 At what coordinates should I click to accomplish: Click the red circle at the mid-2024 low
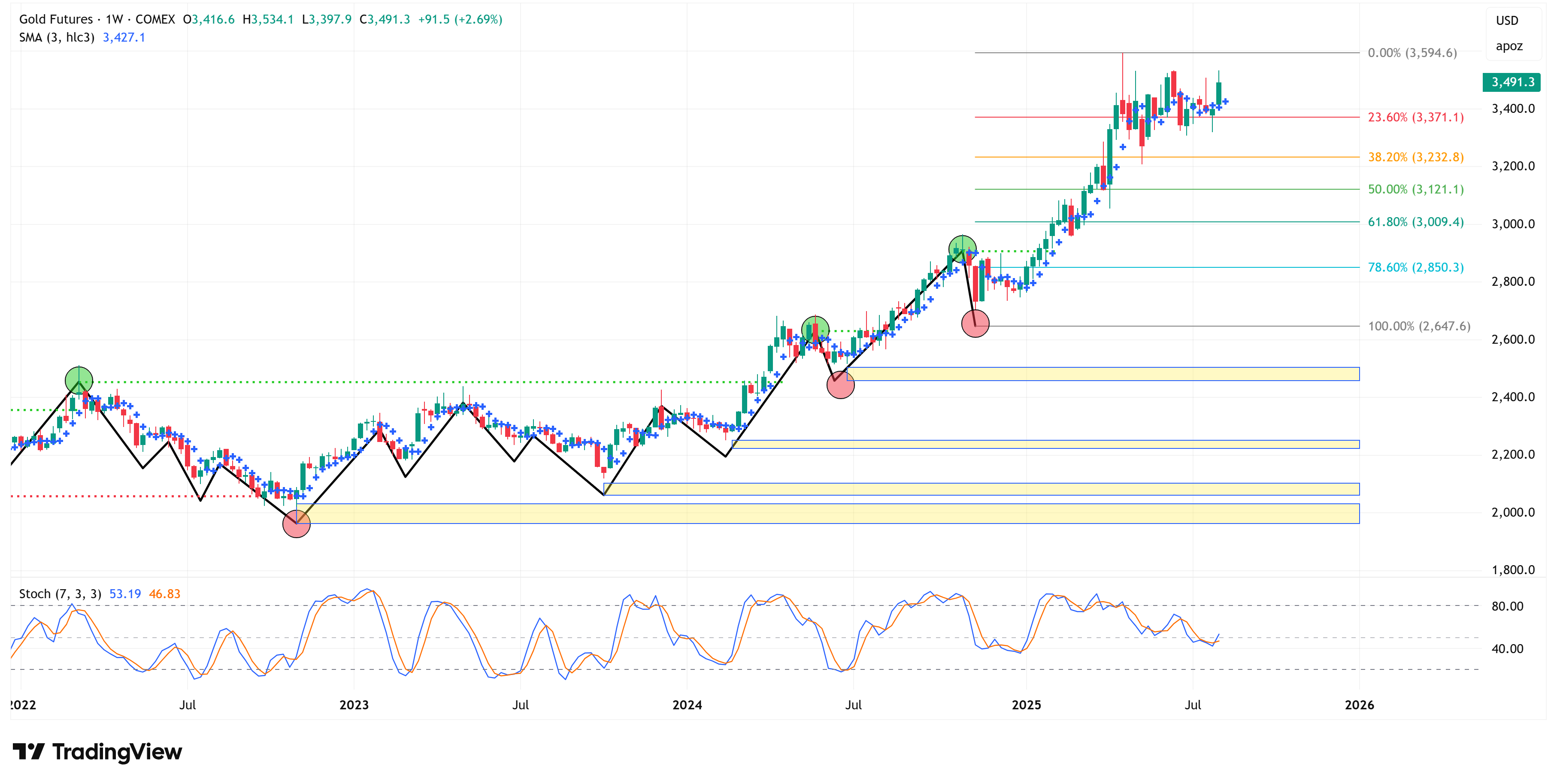[x=840, y=384]
